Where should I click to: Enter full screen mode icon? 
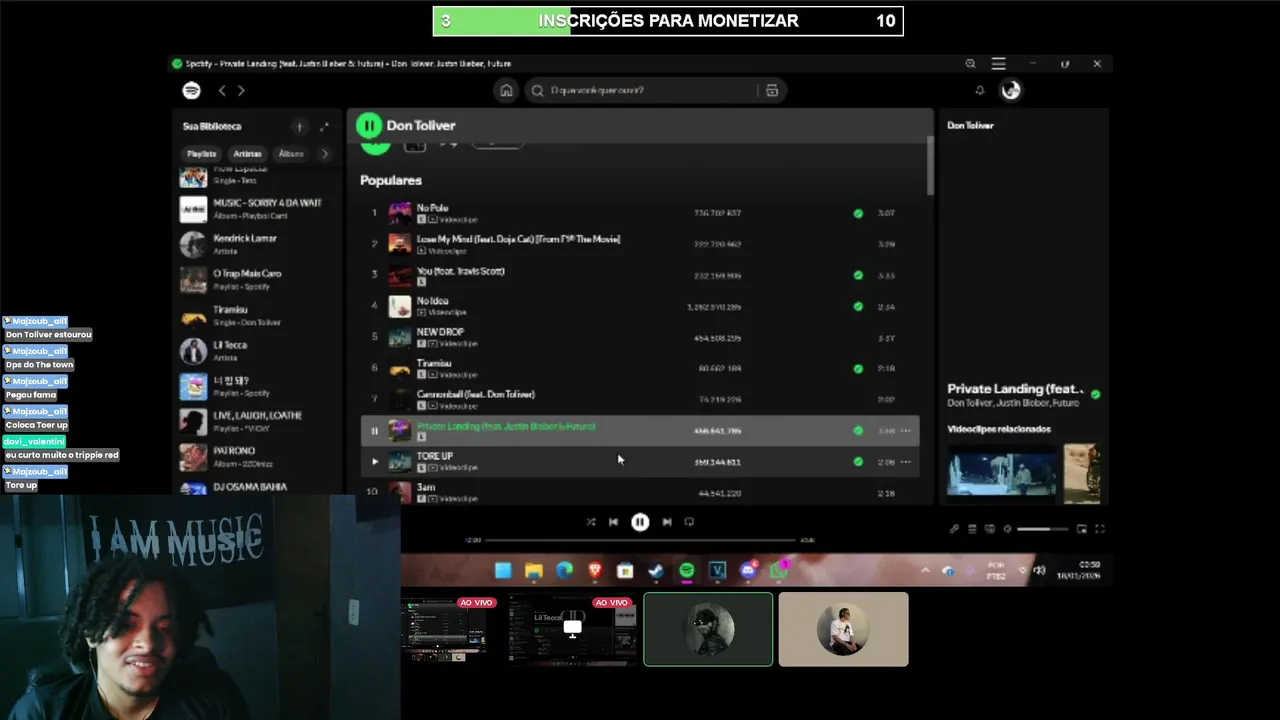tap(1100, 529)
